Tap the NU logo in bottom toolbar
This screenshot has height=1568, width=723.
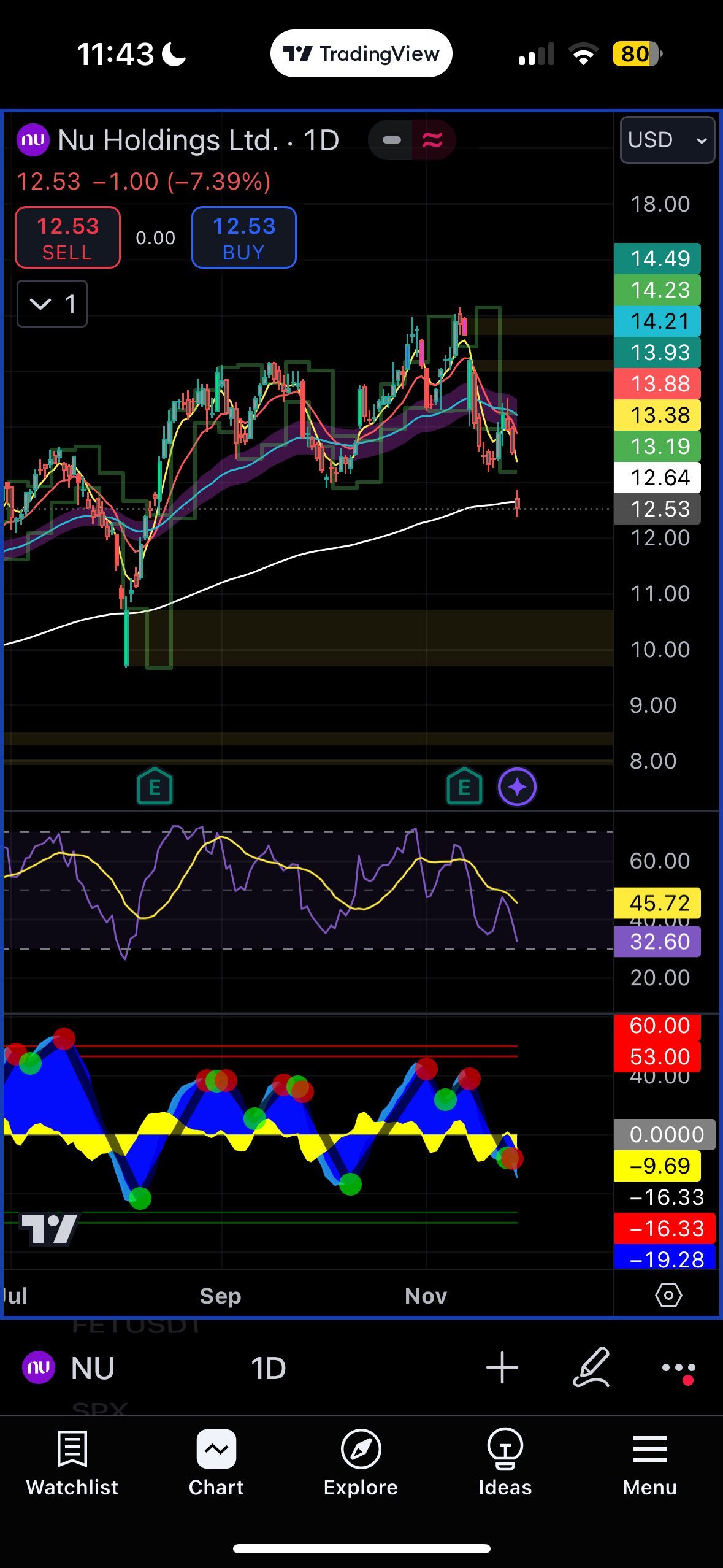tap(39, 1367)
